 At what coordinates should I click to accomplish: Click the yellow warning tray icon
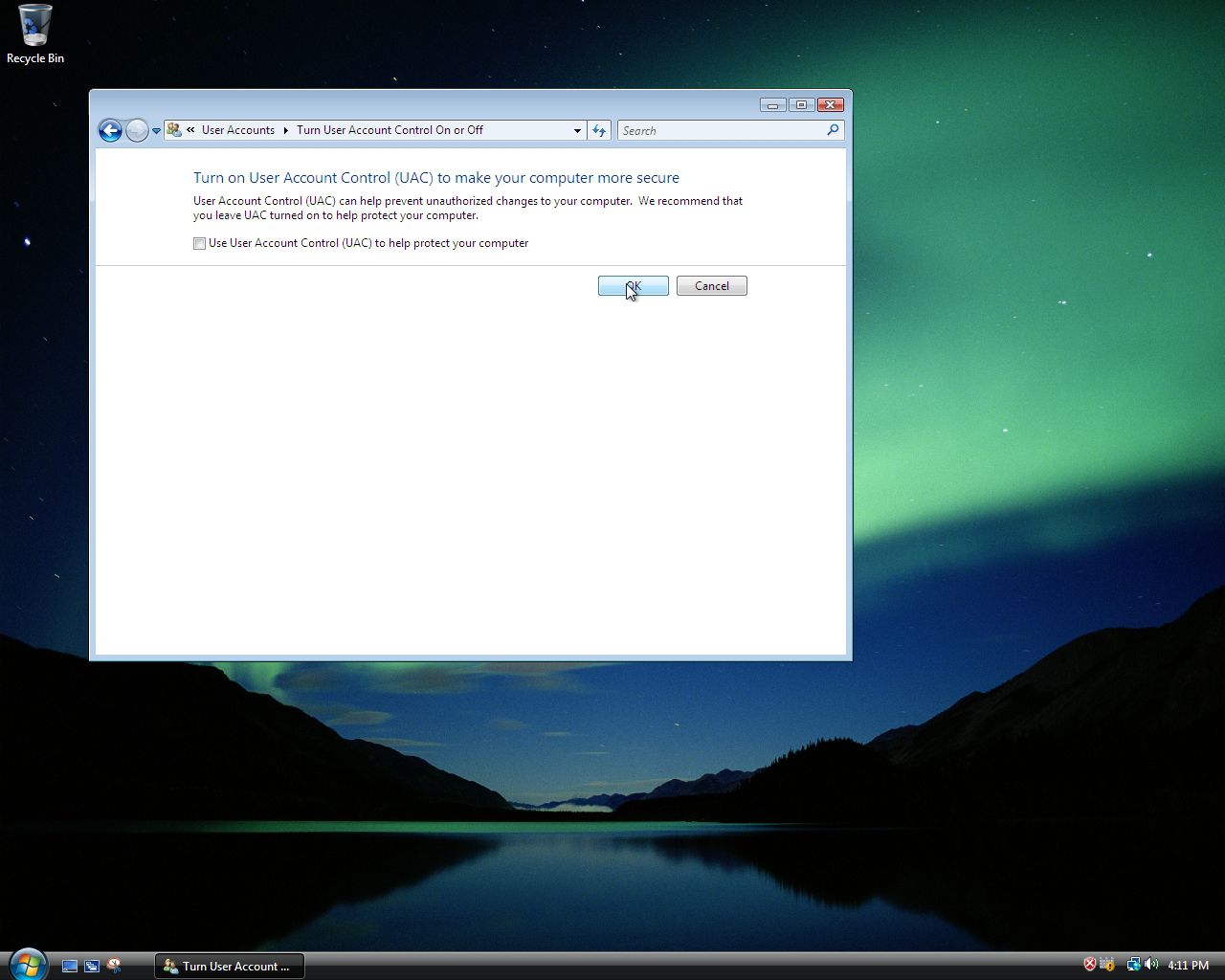coord(1107,965)
